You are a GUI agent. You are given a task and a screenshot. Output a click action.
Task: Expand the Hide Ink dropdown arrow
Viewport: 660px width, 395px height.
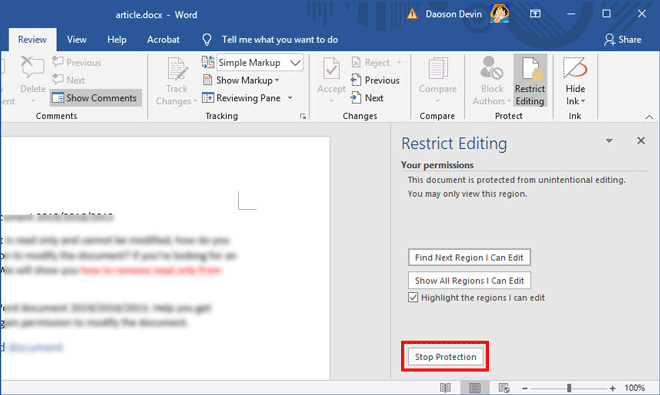pyautogui.click(x=583, y=101)
